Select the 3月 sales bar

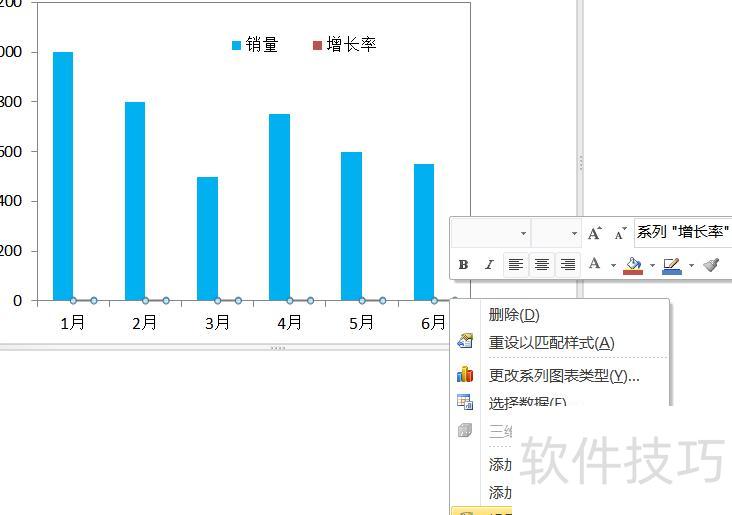(x=207, y=239)
